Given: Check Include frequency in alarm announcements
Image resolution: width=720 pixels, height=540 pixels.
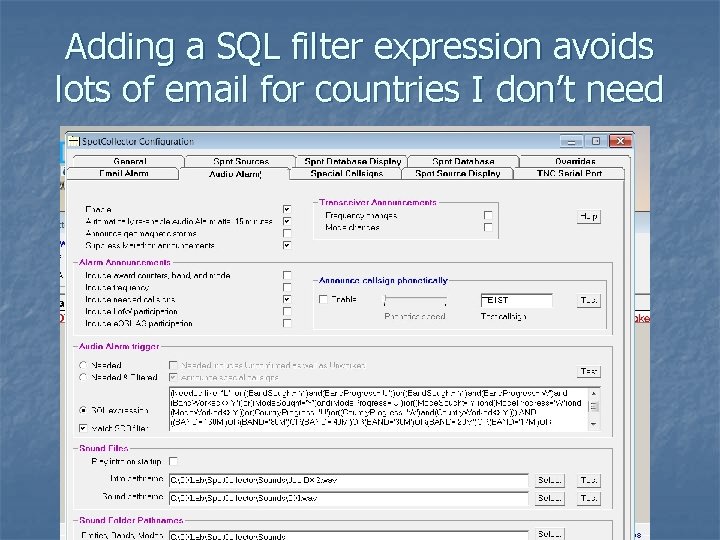Looking at the screenshot, I should click(287, 287).
